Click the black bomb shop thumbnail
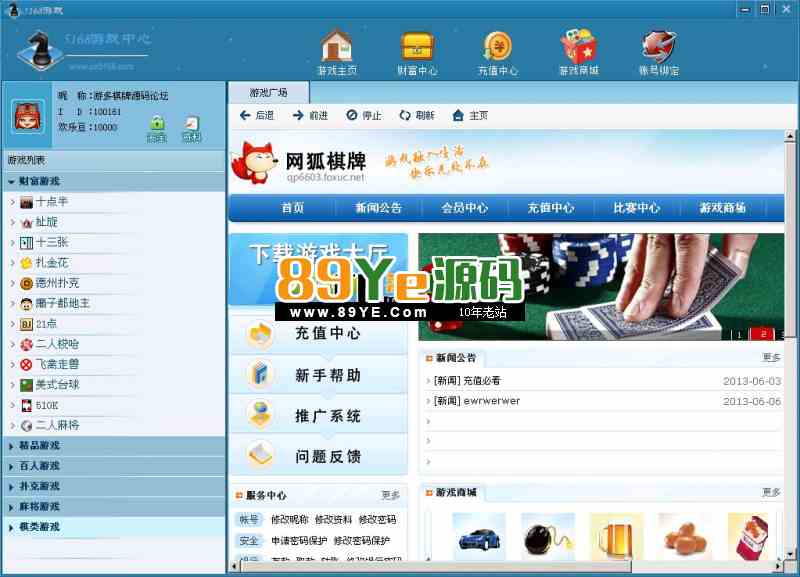The height and width of the screenshot is (577, 800). pyautogui.click(x=547, y=537)
